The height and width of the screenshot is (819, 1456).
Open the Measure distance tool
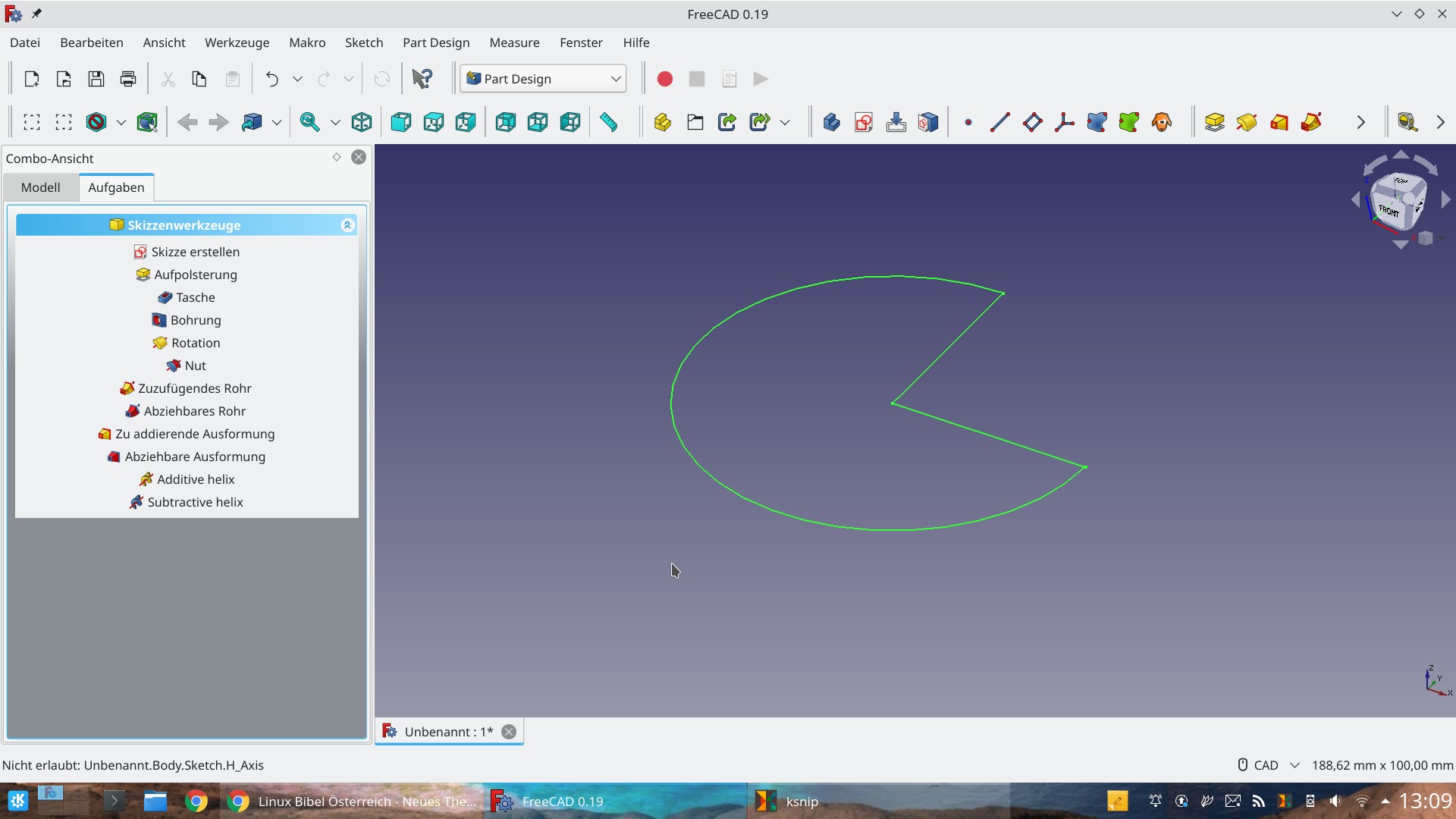point(610,122)
